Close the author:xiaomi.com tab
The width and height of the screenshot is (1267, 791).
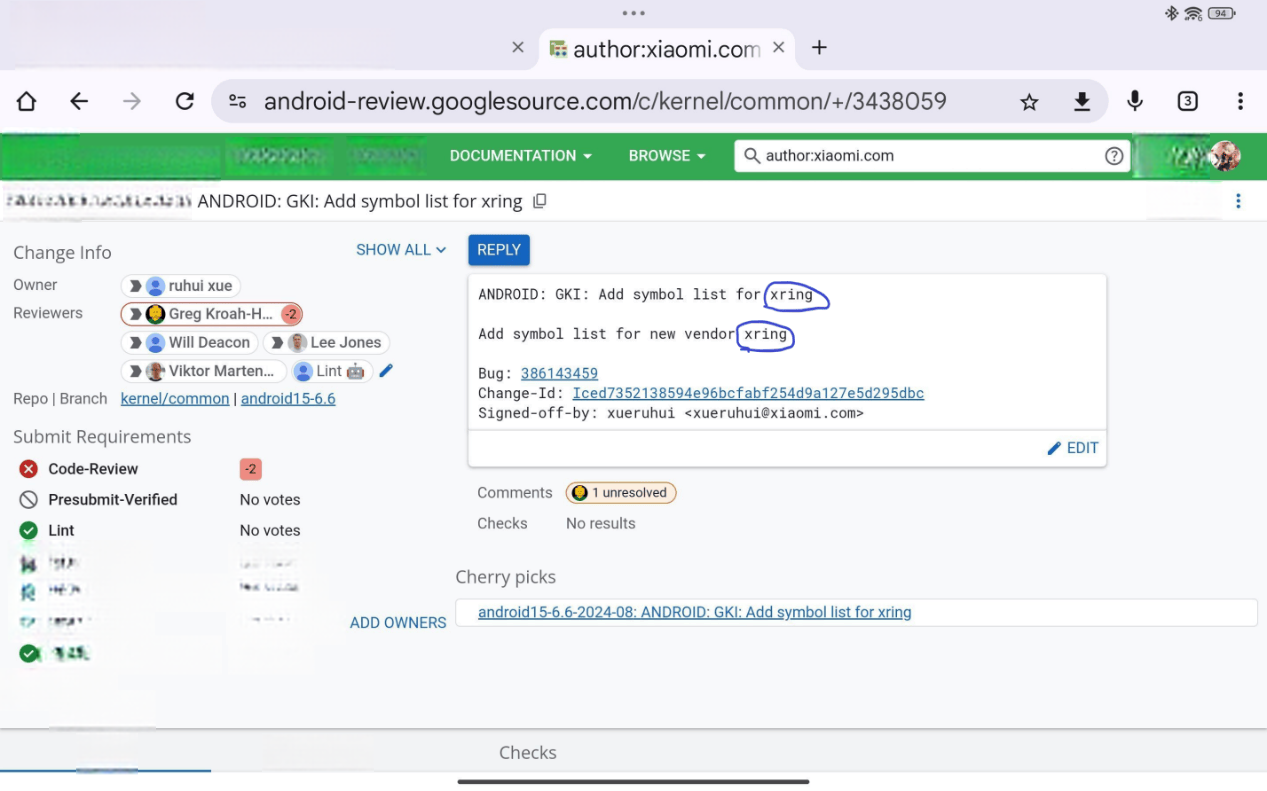click(x=779, y=47)
